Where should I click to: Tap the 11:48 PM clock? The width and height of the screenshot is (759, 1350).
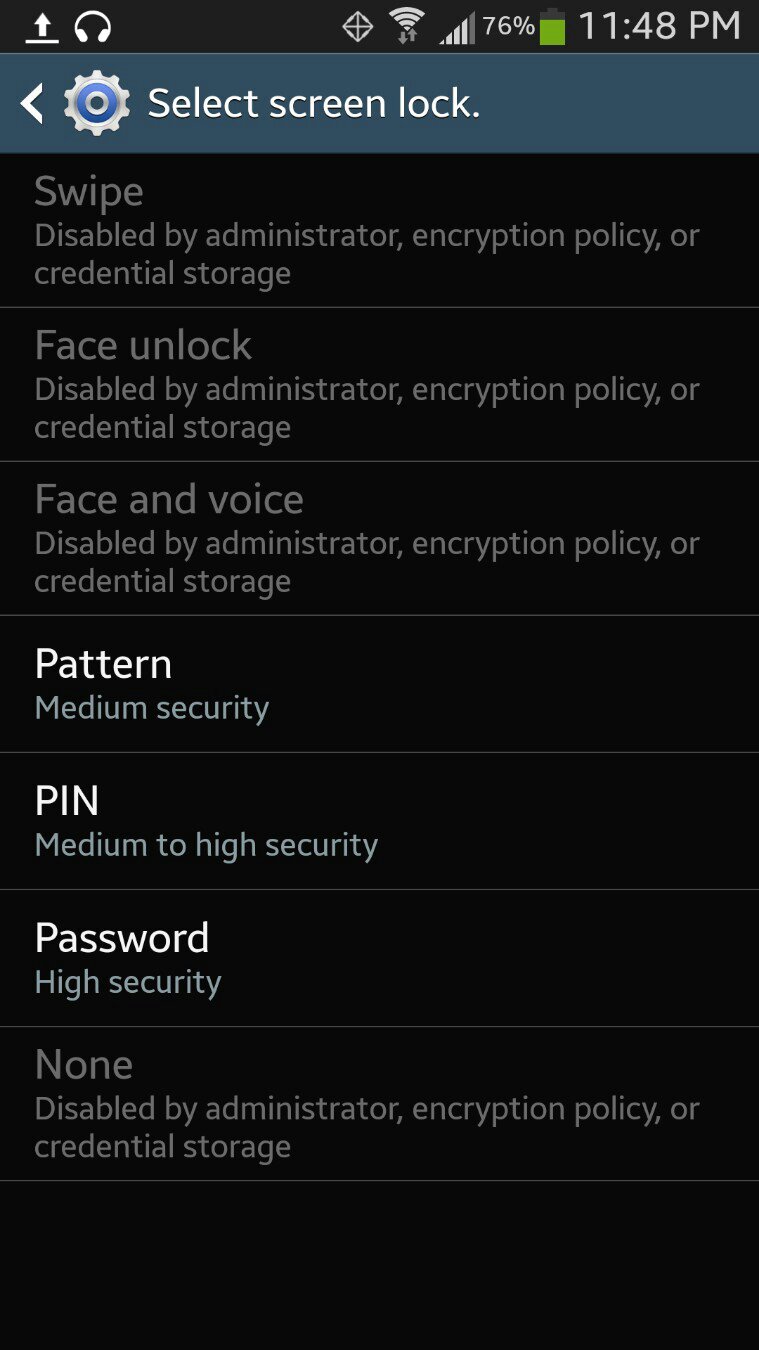[660, 27]
